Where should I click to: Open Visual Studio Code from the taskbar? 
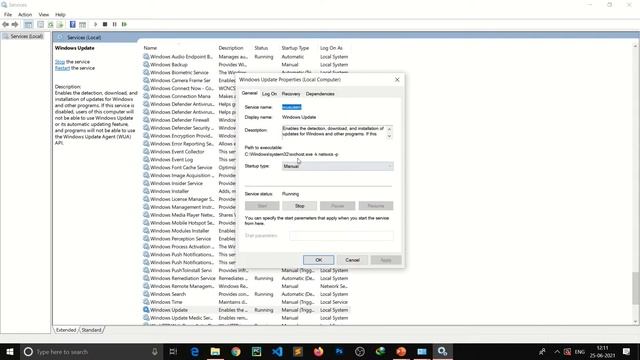click(277, 351)
